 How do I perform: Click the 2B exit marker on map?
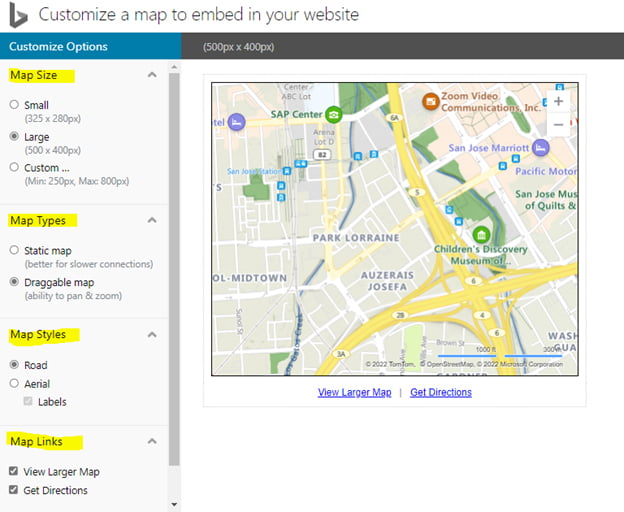pos(400,315)
